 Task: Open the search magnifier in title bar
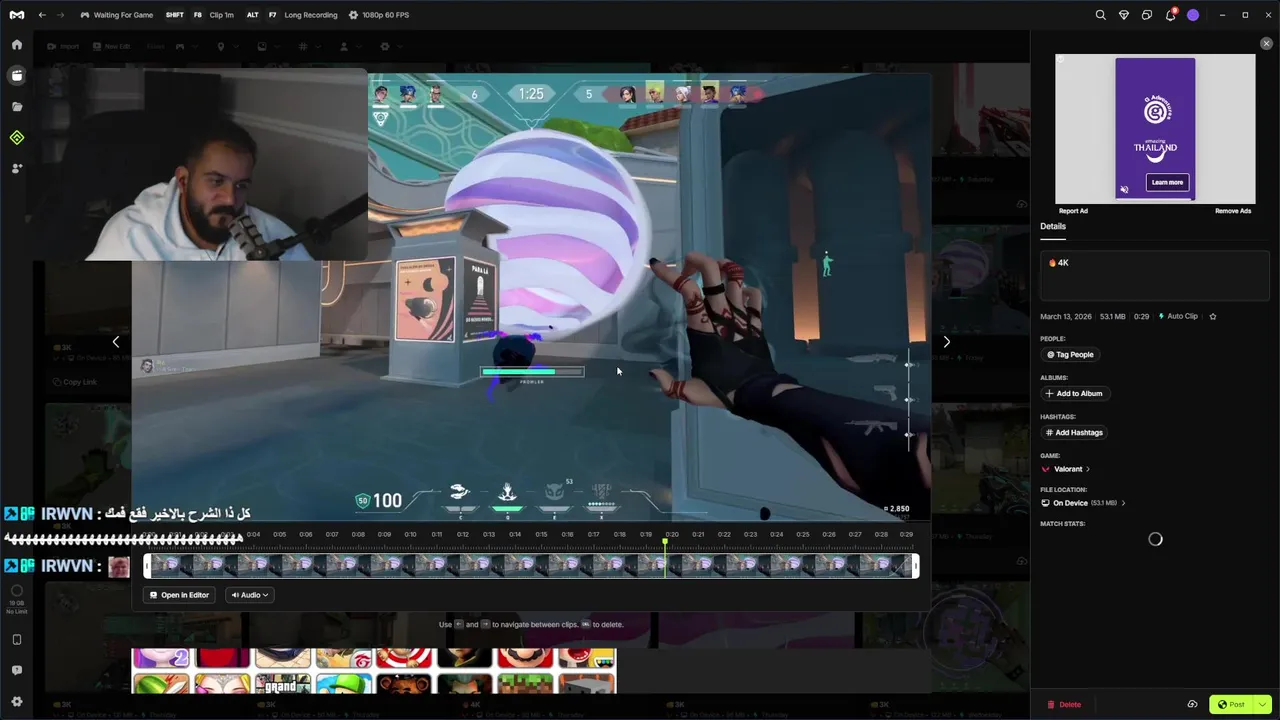click(x=1100, y=15)
